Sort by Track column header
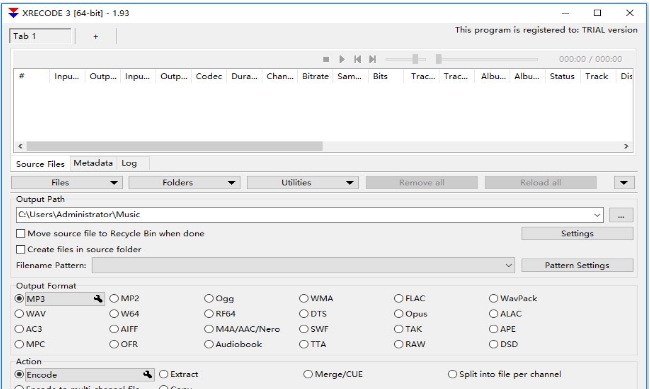Viewport: 650px width, 389px height. coord(597,76)
